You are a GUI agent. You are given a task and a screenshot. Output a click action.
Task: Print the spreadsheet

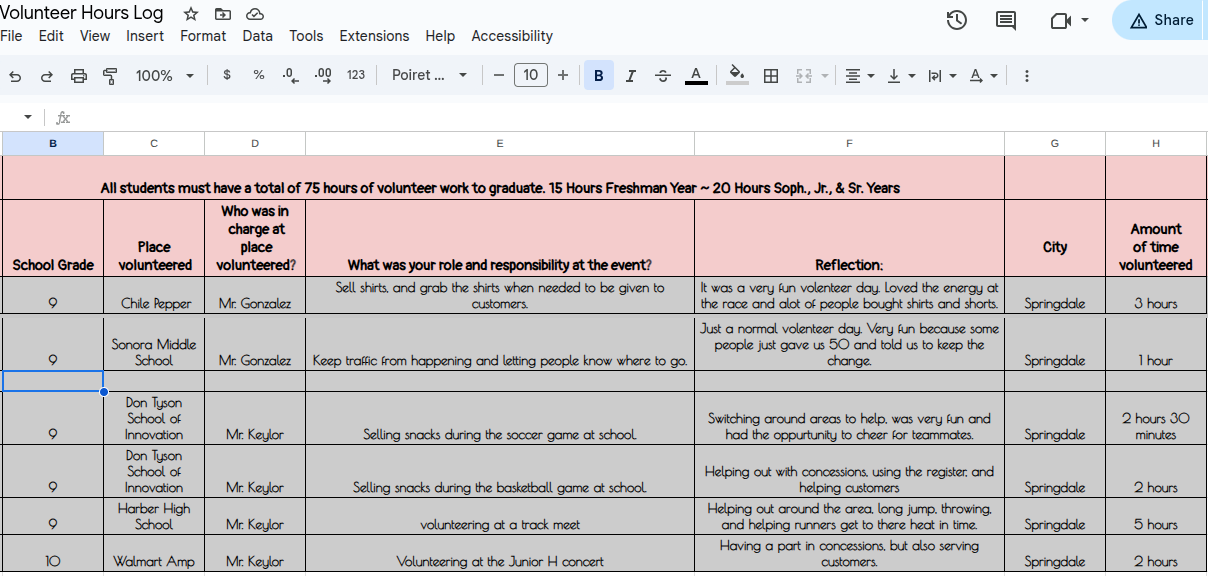pyautogui.click(x=79, y=76)
